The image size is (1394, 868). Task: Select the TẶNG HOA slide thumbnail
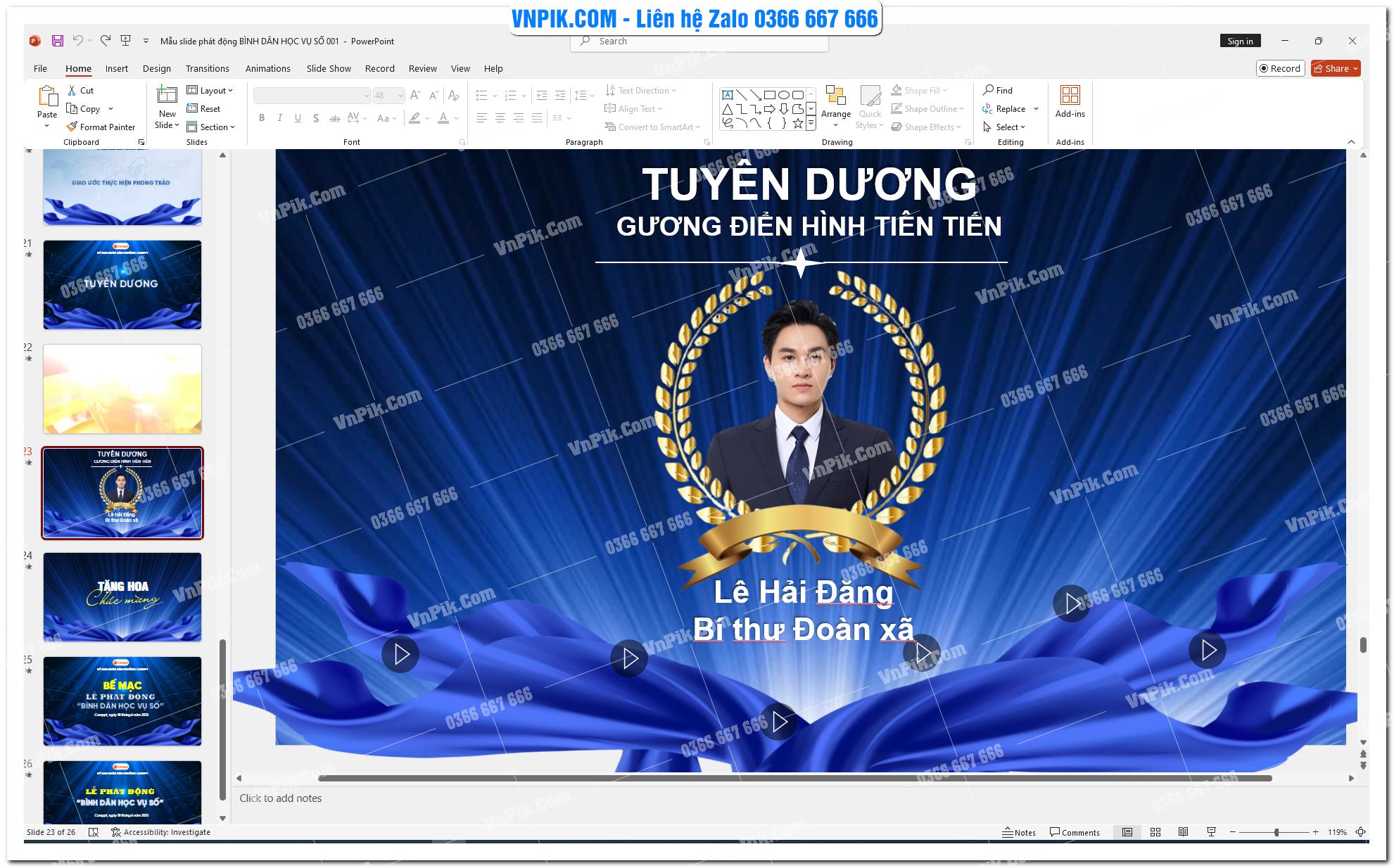pyautogui.click(x=122, y=596)
